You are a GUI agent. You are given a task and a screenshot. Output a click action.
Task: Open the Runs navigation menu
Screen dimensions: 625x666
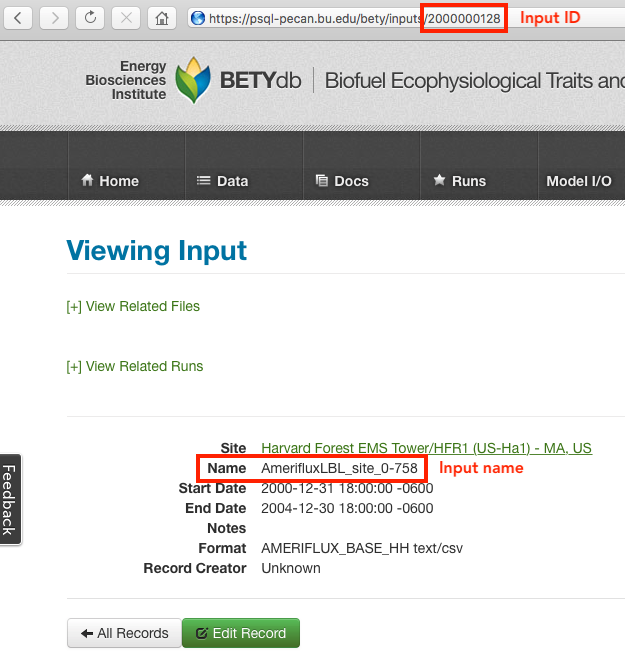[459, 181]
